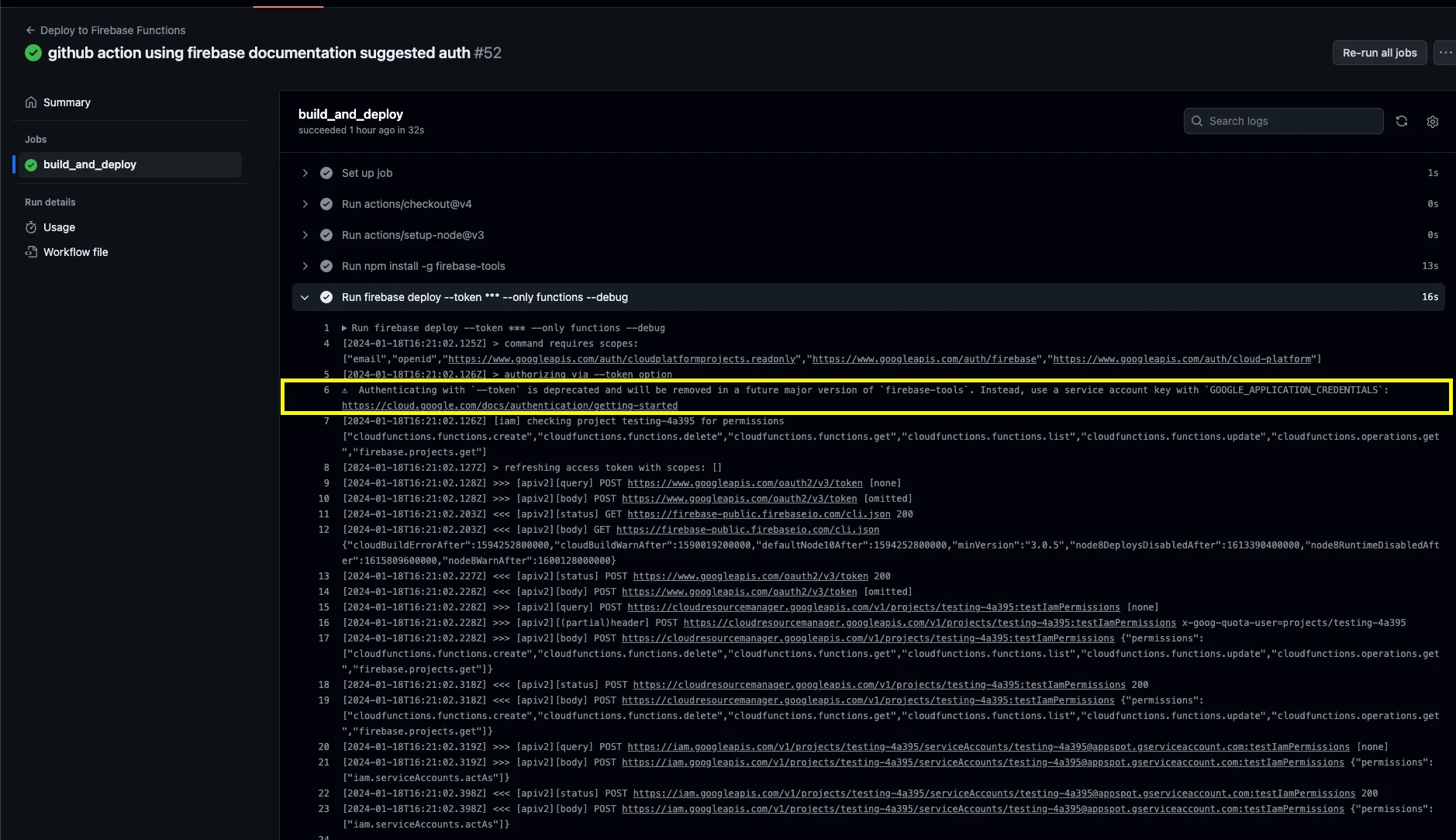Click the actions/setup-node@v3 status check icon
Viewport: 1456px width, 840px height.
pyautogui.click(x=326, y=235)
